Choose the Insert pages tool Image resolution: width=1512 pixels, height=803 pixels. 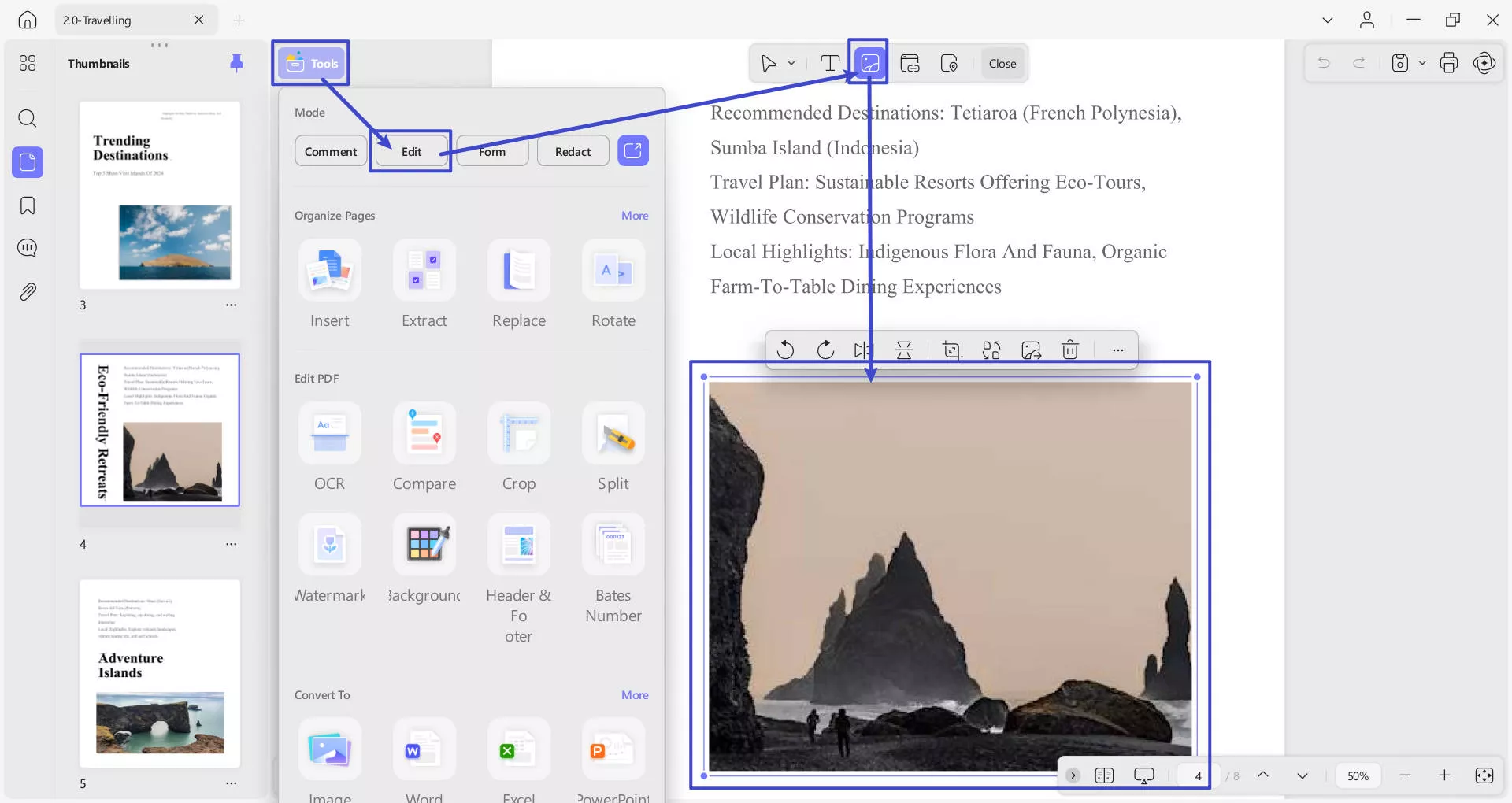coord(330,285)
